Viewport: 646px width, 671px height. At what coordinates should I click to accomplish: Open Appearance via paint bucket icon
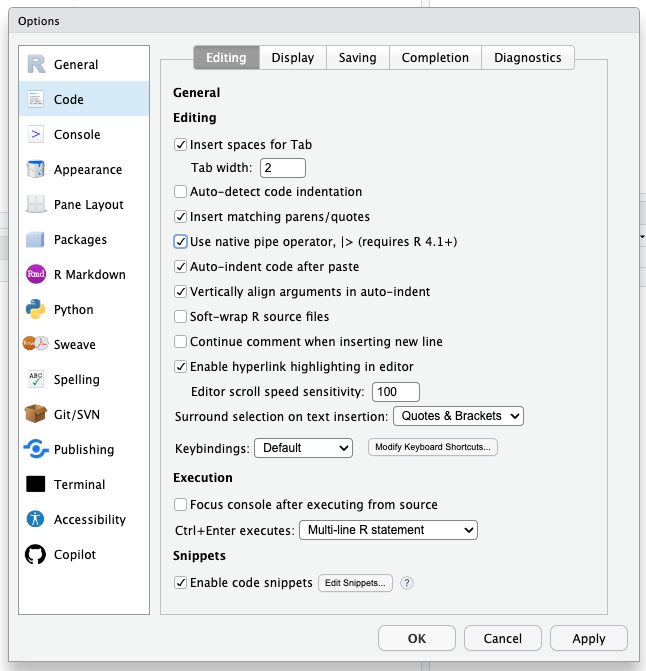(36, 169)
